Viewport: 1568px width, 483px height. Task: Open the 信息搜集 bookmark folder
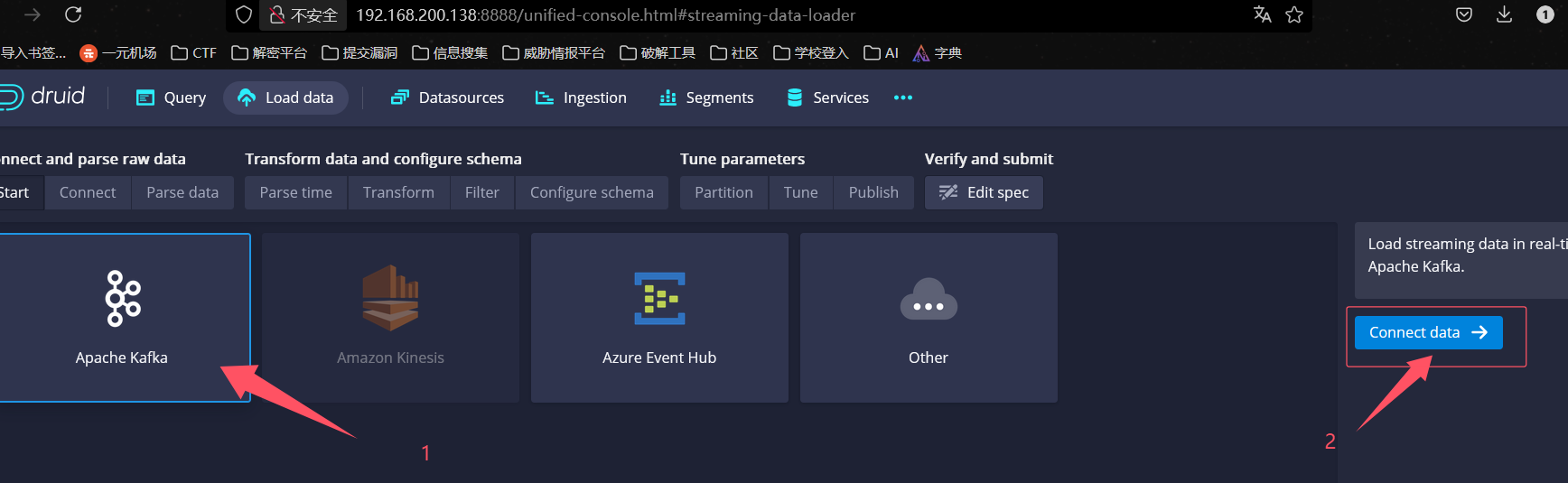[450, 53]
